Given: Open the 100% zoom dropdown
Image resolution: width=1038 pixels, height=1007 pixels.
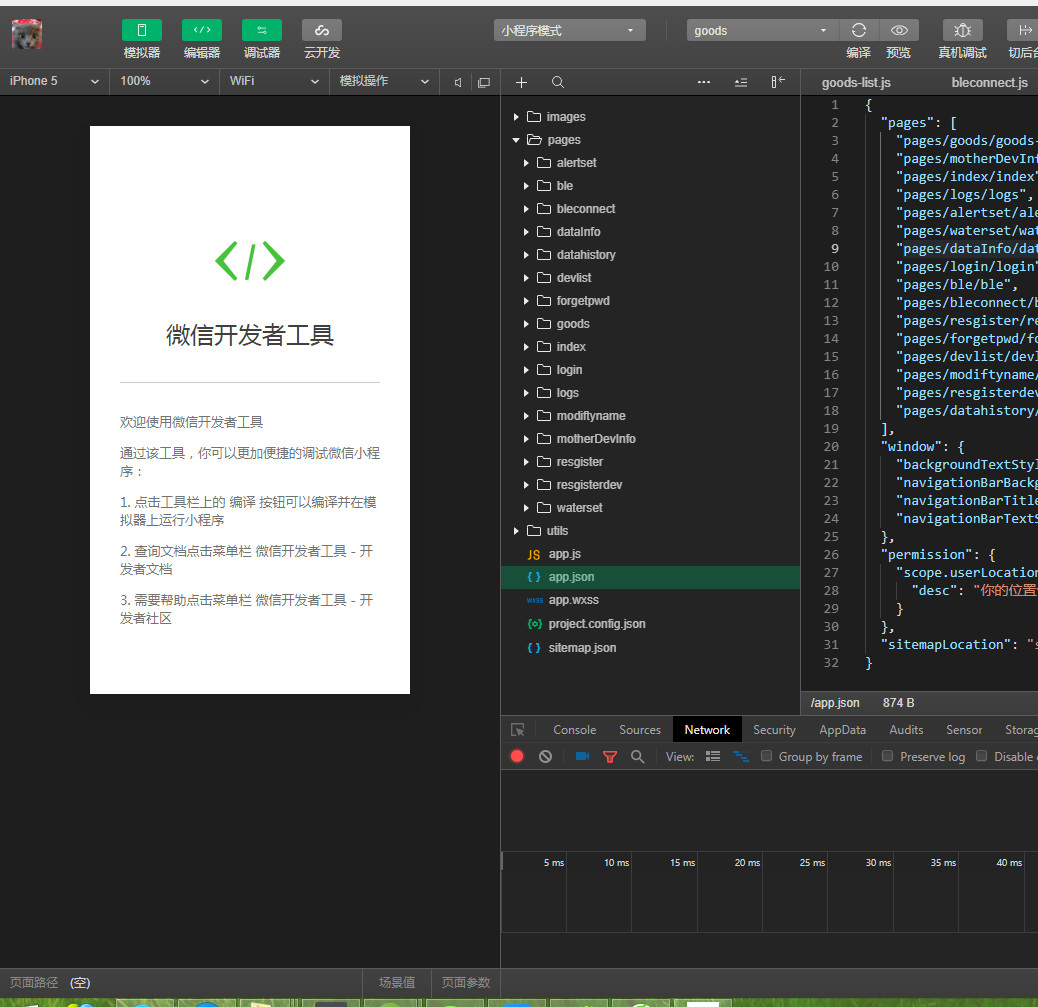Looking at the screenshot, I should coord(164,81).
